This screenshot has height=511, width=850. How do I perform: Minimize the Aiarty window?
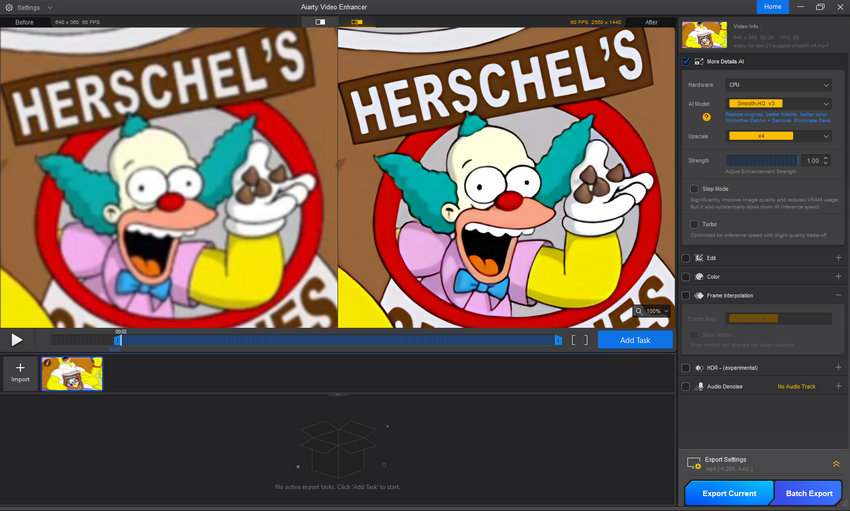pos(801,7)
